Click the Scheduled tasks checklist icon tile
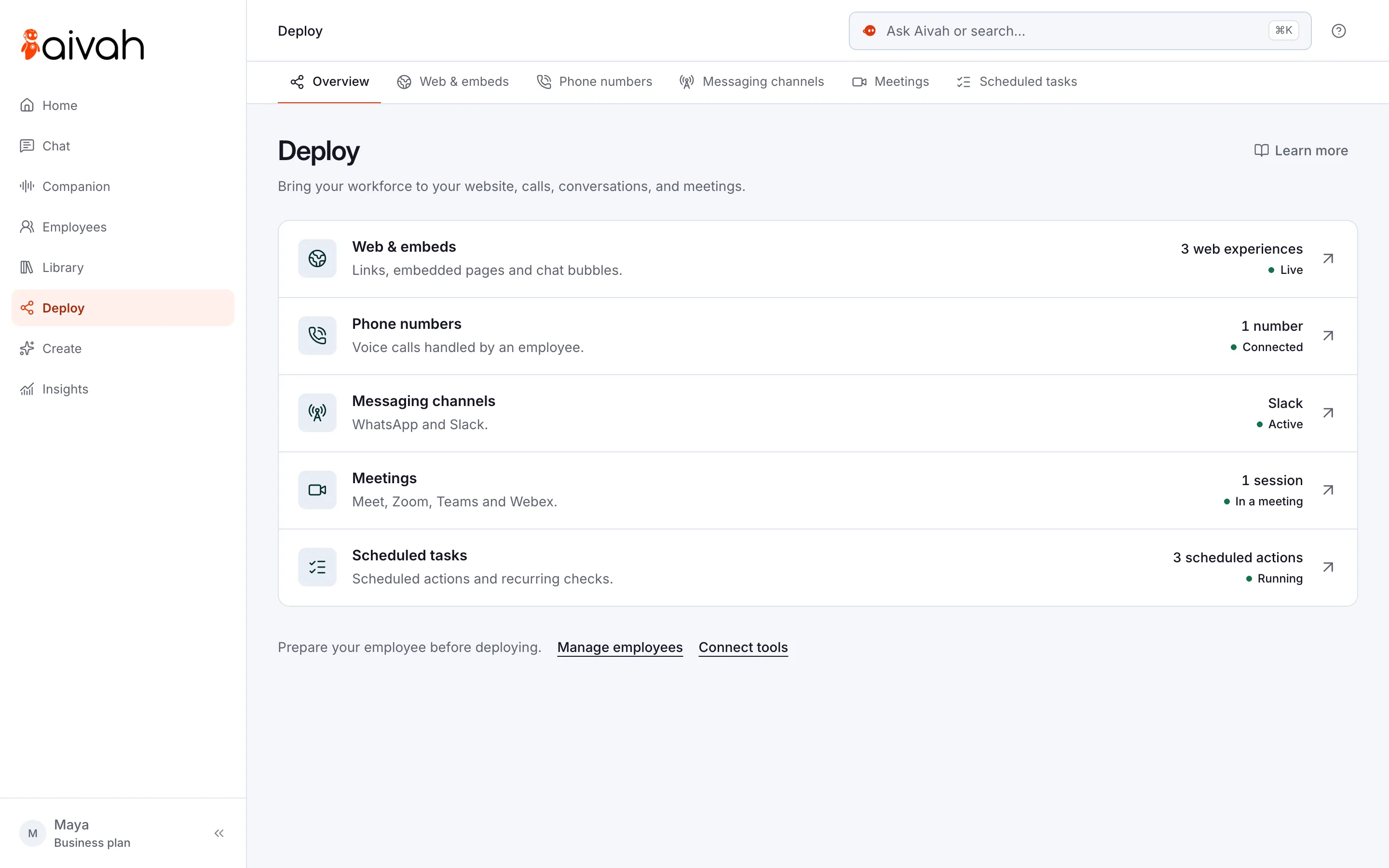 (x=317, y=567)
